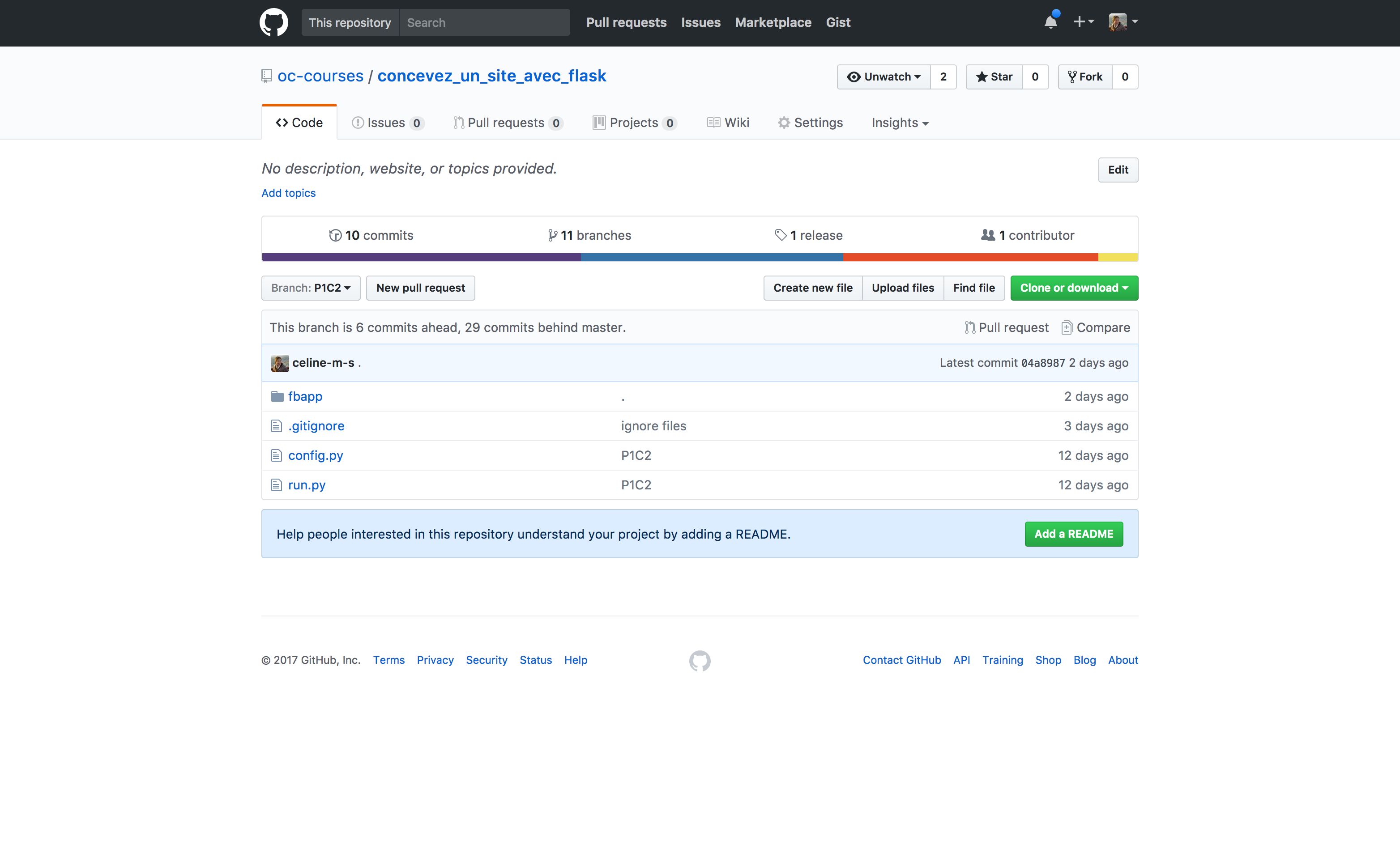Open the fbapp folder

pos(305,396)
